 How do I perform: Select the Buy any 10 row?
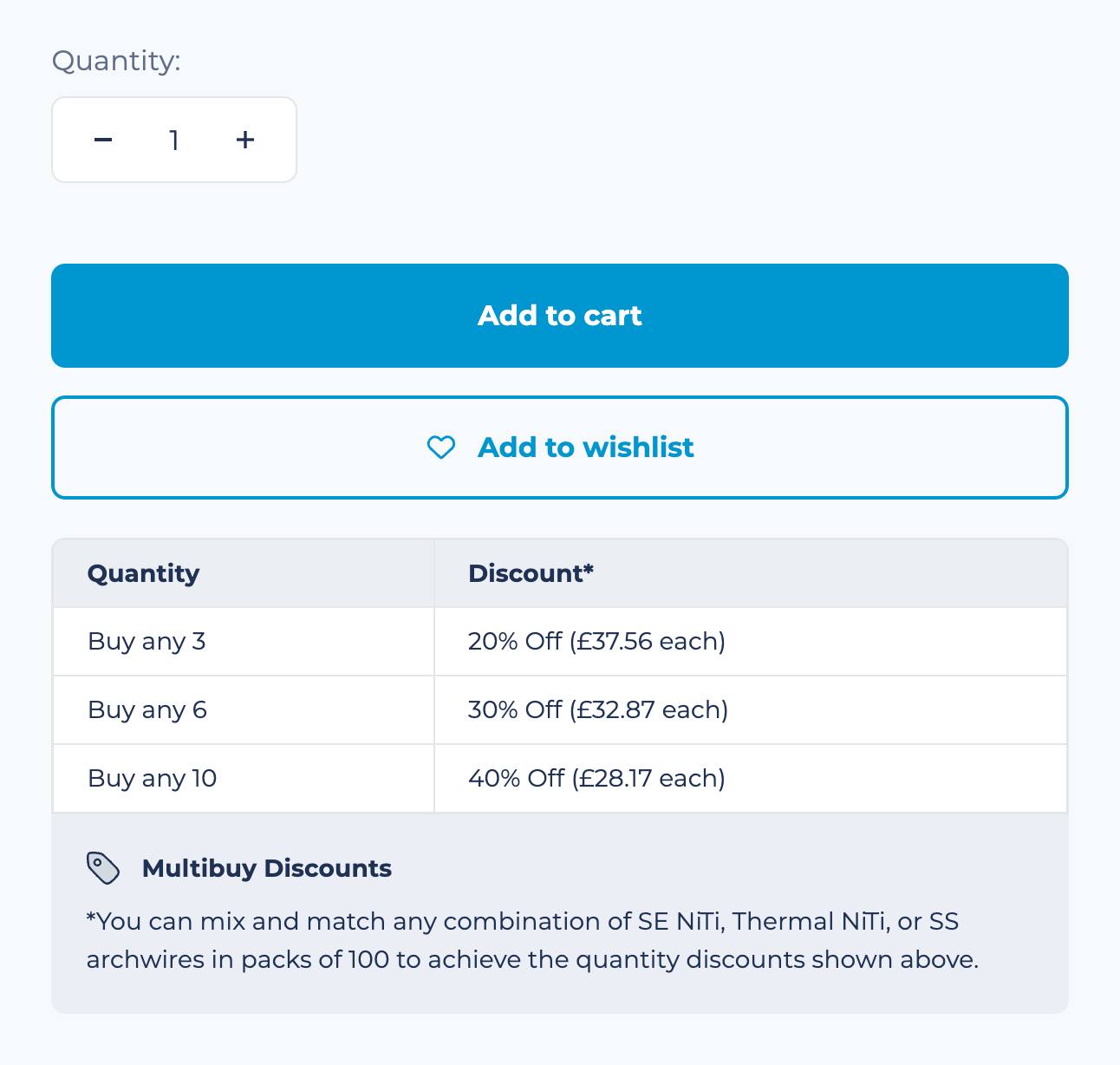(152, 778)
